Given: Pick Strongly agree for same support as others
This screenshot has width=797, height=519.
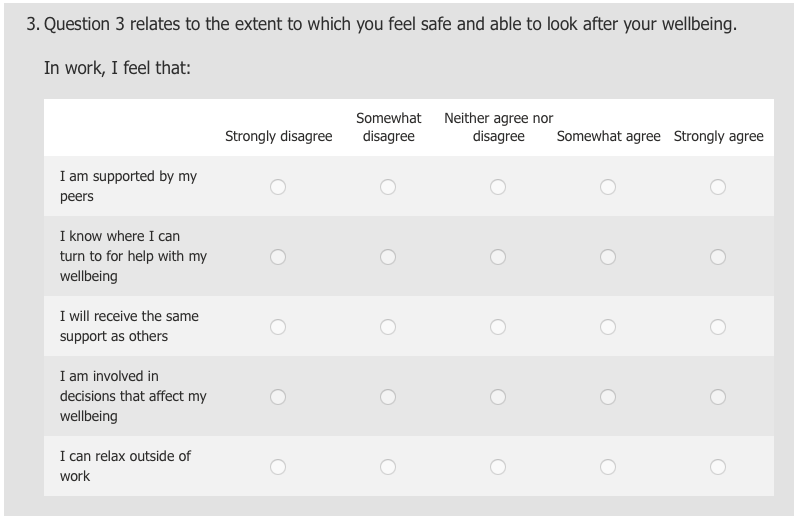Looking at the screenshot, I should click(718, 327).
